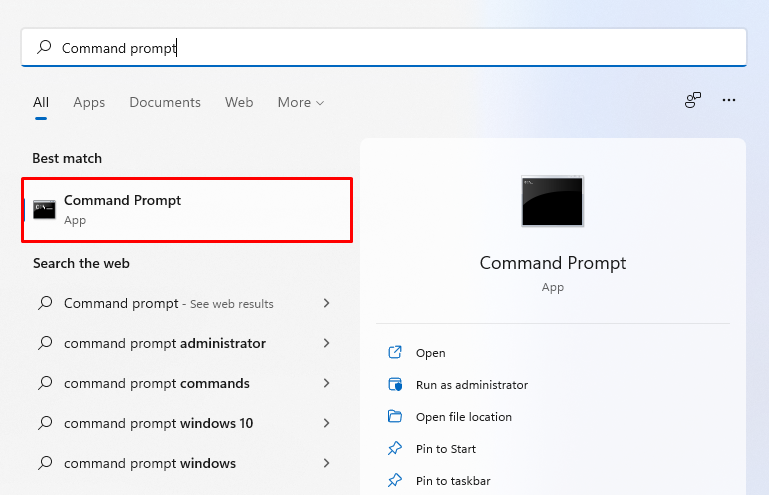769x495 pixels.
Task: Click the search magnifier icon in search box
Action: tap(44, 48)
